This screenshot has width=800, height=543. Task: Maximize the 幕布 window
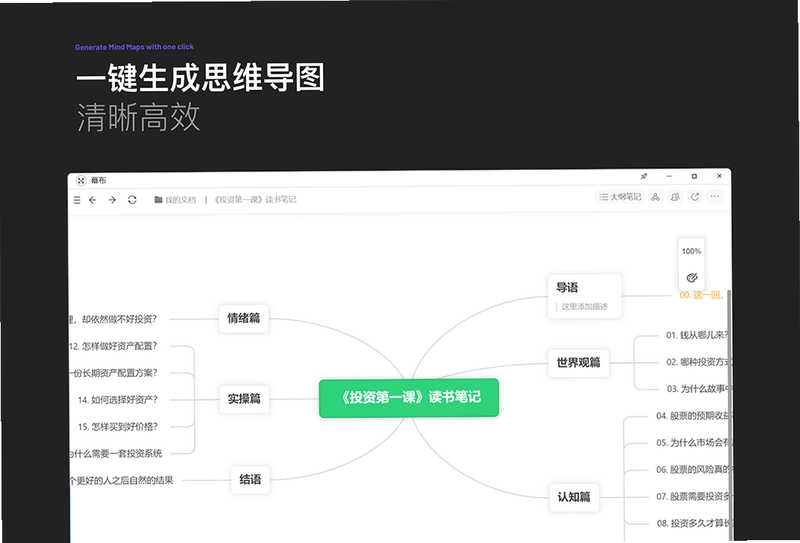(x=694, y=176)
